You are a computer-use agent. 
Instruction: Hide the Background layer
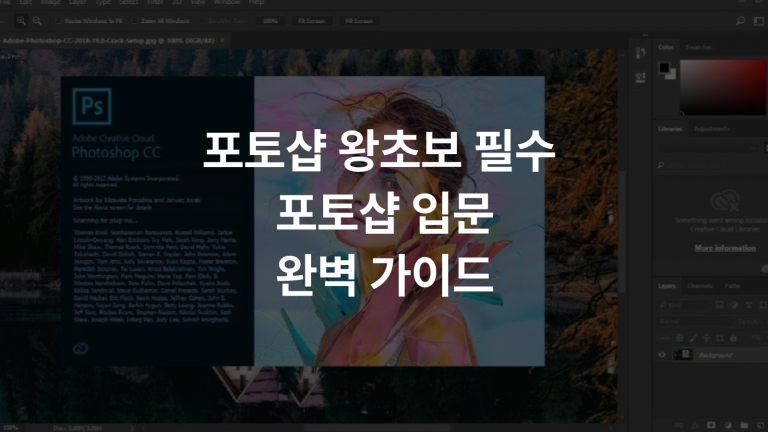coord(662,355)
